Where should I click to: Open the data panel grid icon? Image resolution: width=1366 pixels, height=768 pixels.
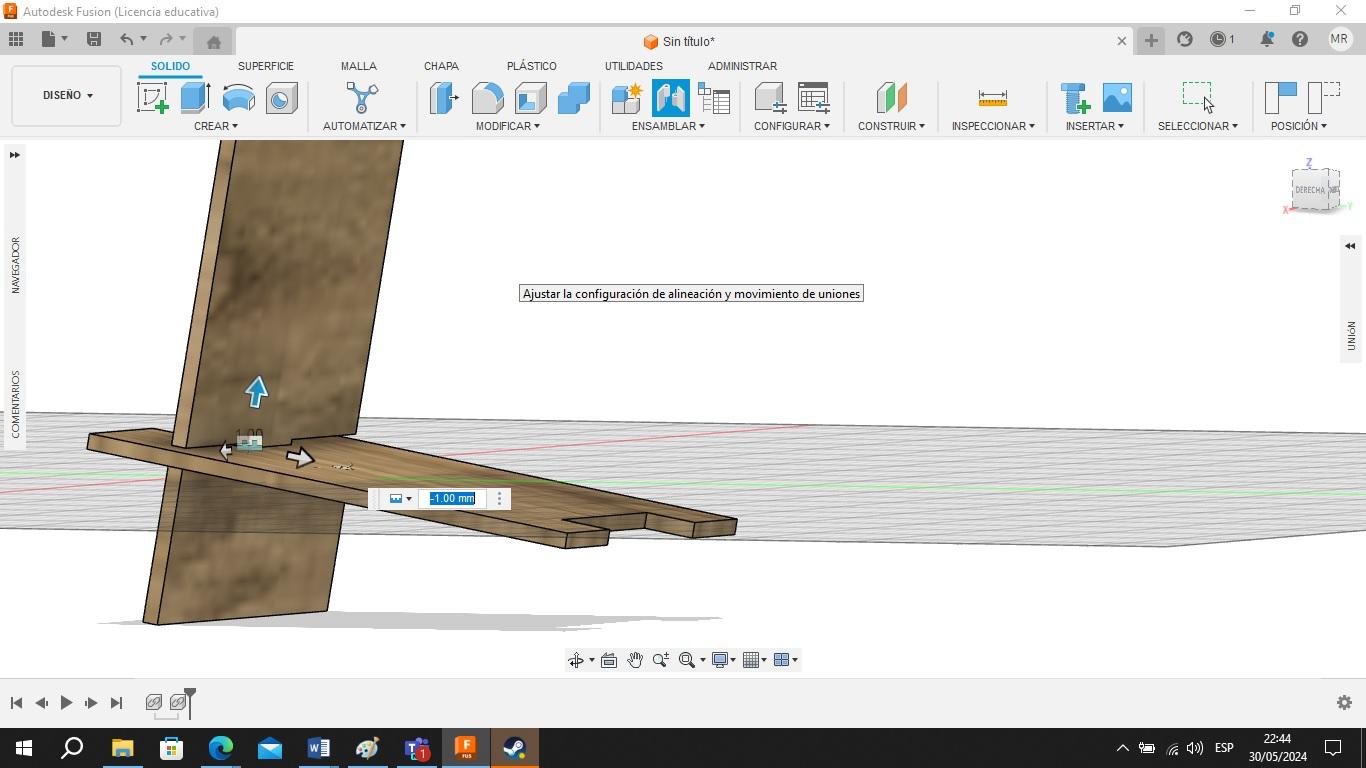(x=16, y=39)
